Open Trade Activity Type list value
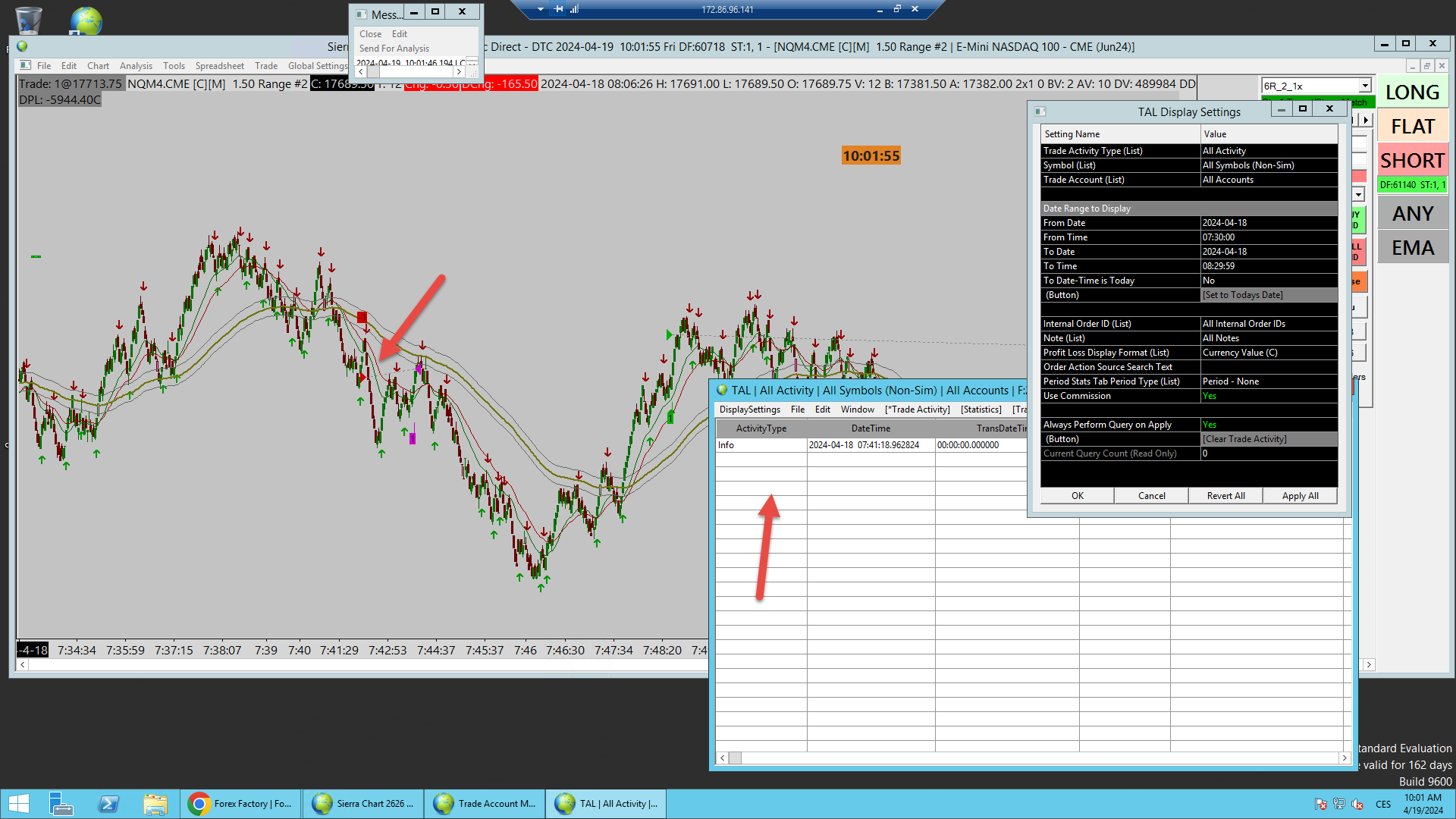 click(x=1268, y=151)
